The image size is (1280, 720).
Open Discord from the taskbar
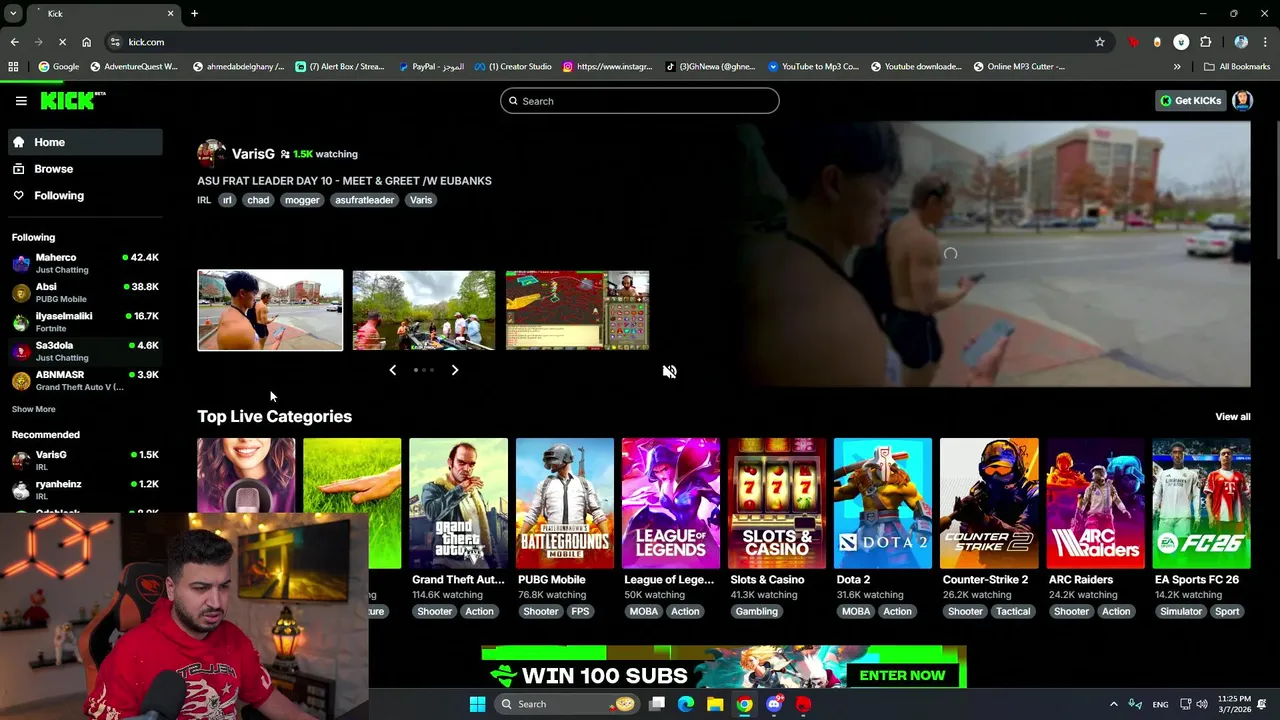774,704
